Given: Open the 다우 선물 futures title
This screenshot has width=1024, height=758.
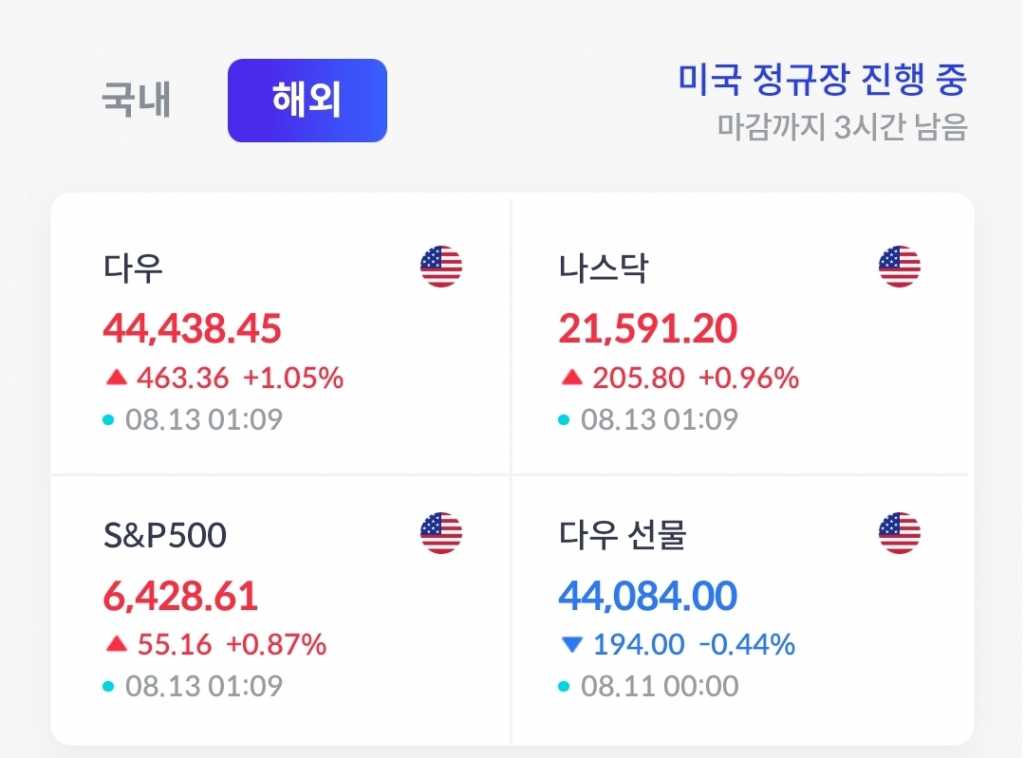Looking at the screenshot, I should 623,536.
